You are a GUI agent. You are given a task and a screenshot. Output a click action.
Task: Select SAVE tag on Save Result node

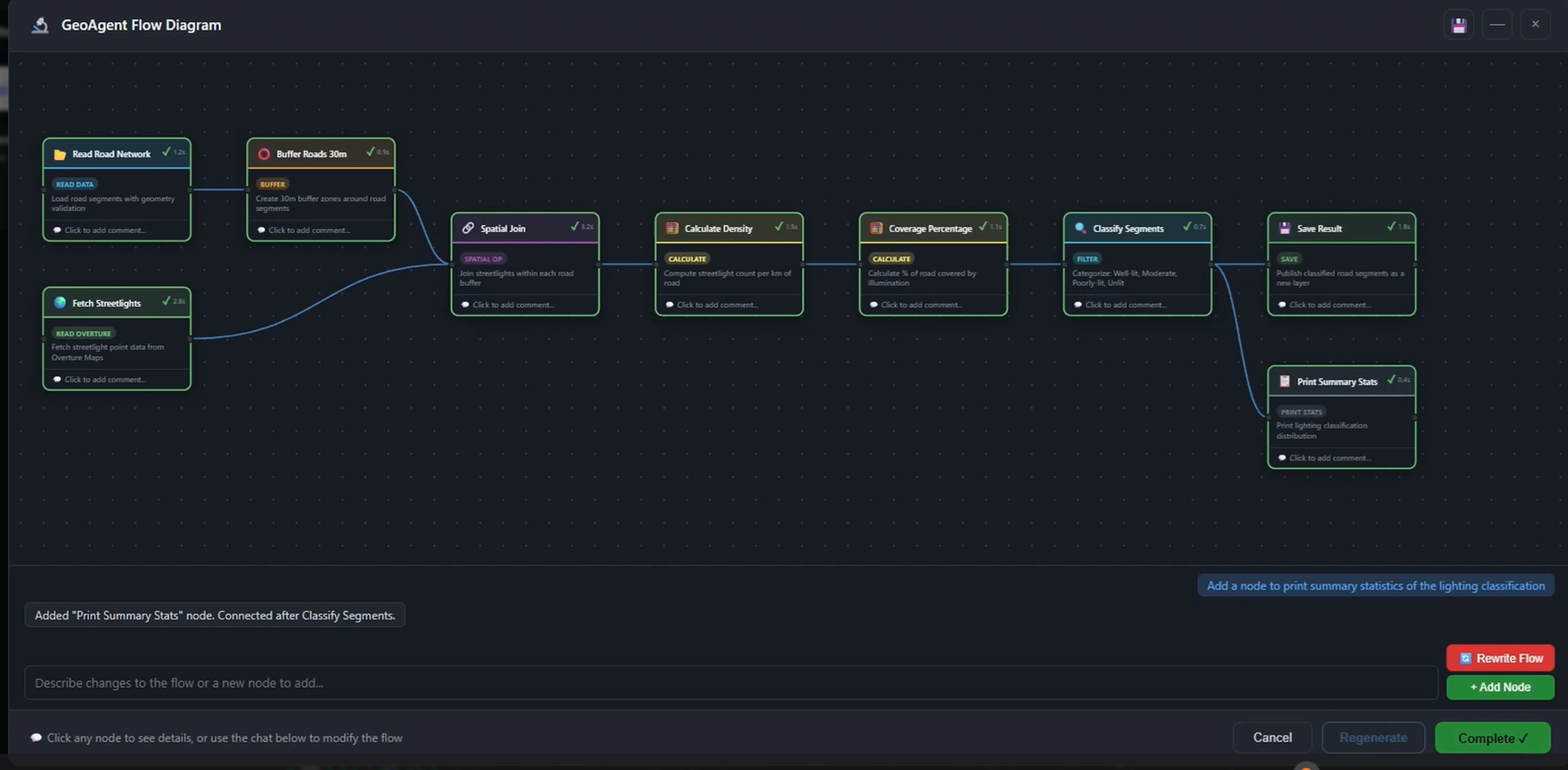point(1289,259)
